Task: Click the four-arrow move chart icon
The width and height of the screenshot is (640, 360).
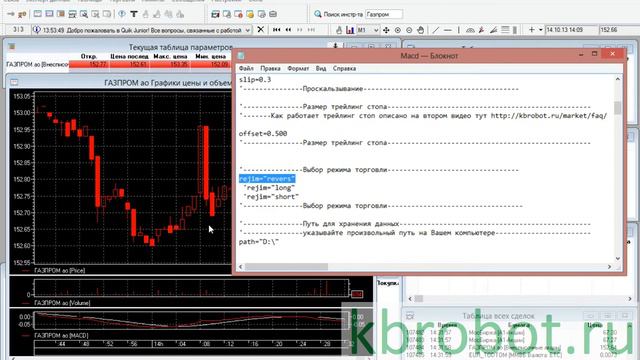Action: pos(386,30)
